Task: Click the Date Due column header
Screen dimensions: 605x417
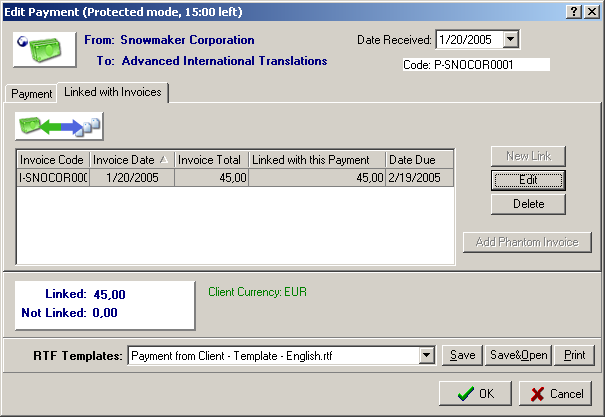Action: (419, 160)
